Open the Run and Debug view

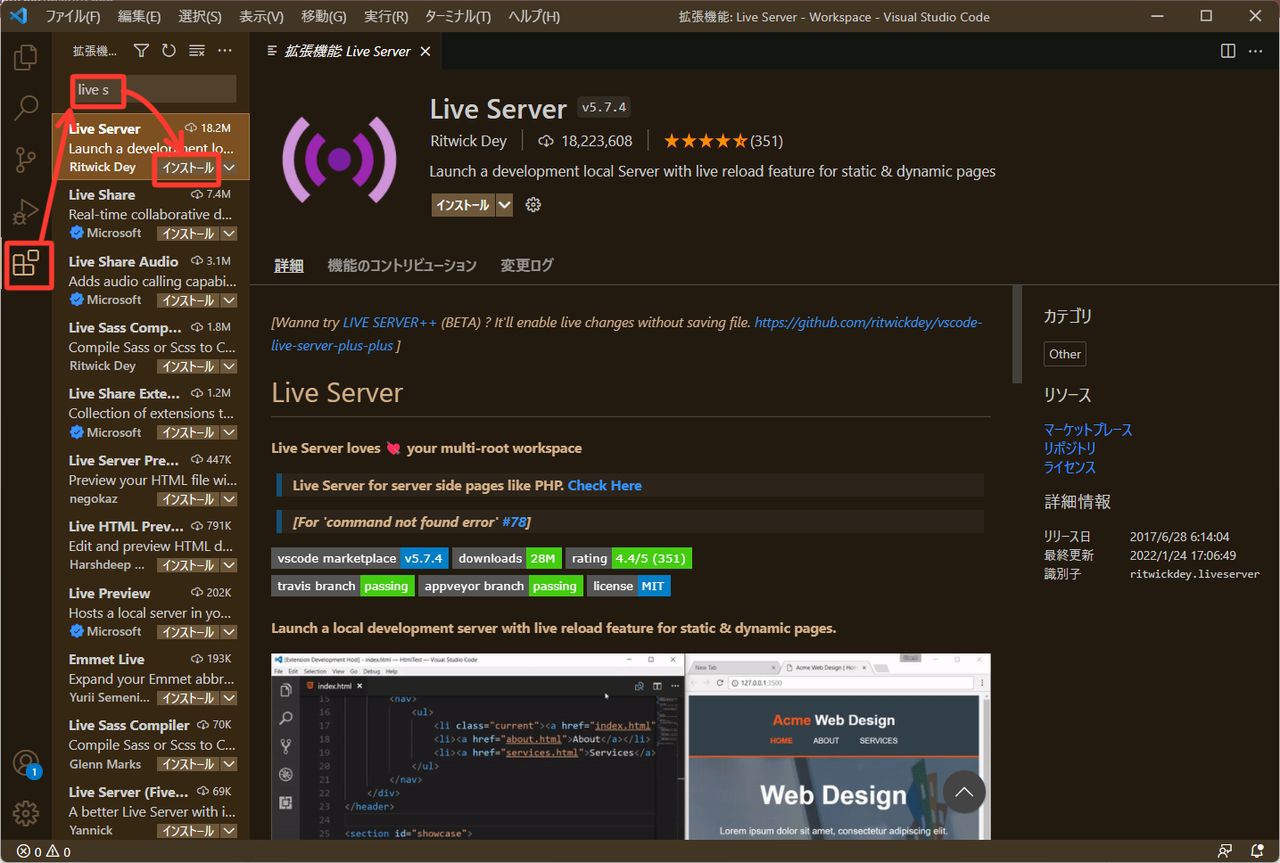click(x=26, y=212)
